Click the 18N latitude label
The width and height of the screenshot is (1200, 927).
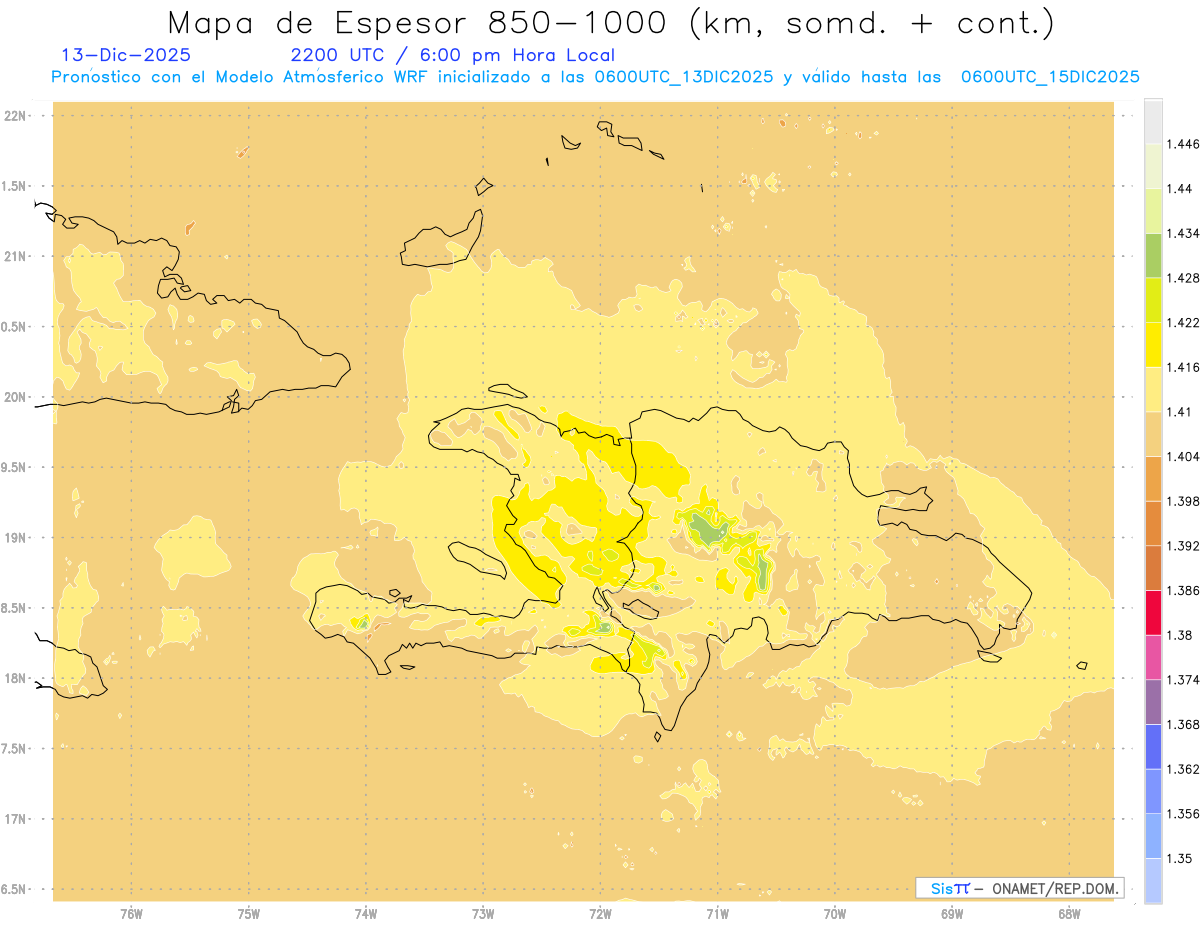pyautogui.click(x=16, y=678)
